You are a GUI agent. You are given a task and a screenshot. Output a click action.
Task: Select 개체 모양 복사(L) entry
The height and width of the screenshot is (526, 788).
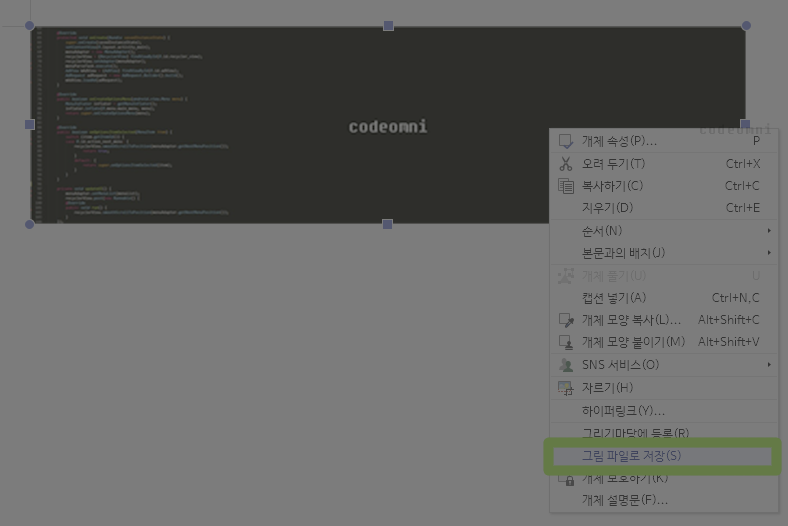664,320
